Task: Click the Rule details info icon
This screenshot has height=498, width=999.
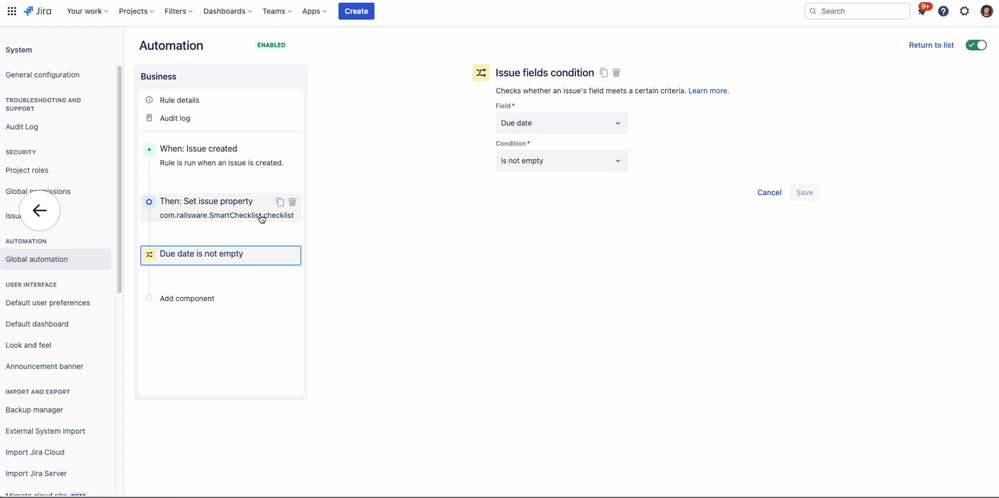Action: pos(149,100)
